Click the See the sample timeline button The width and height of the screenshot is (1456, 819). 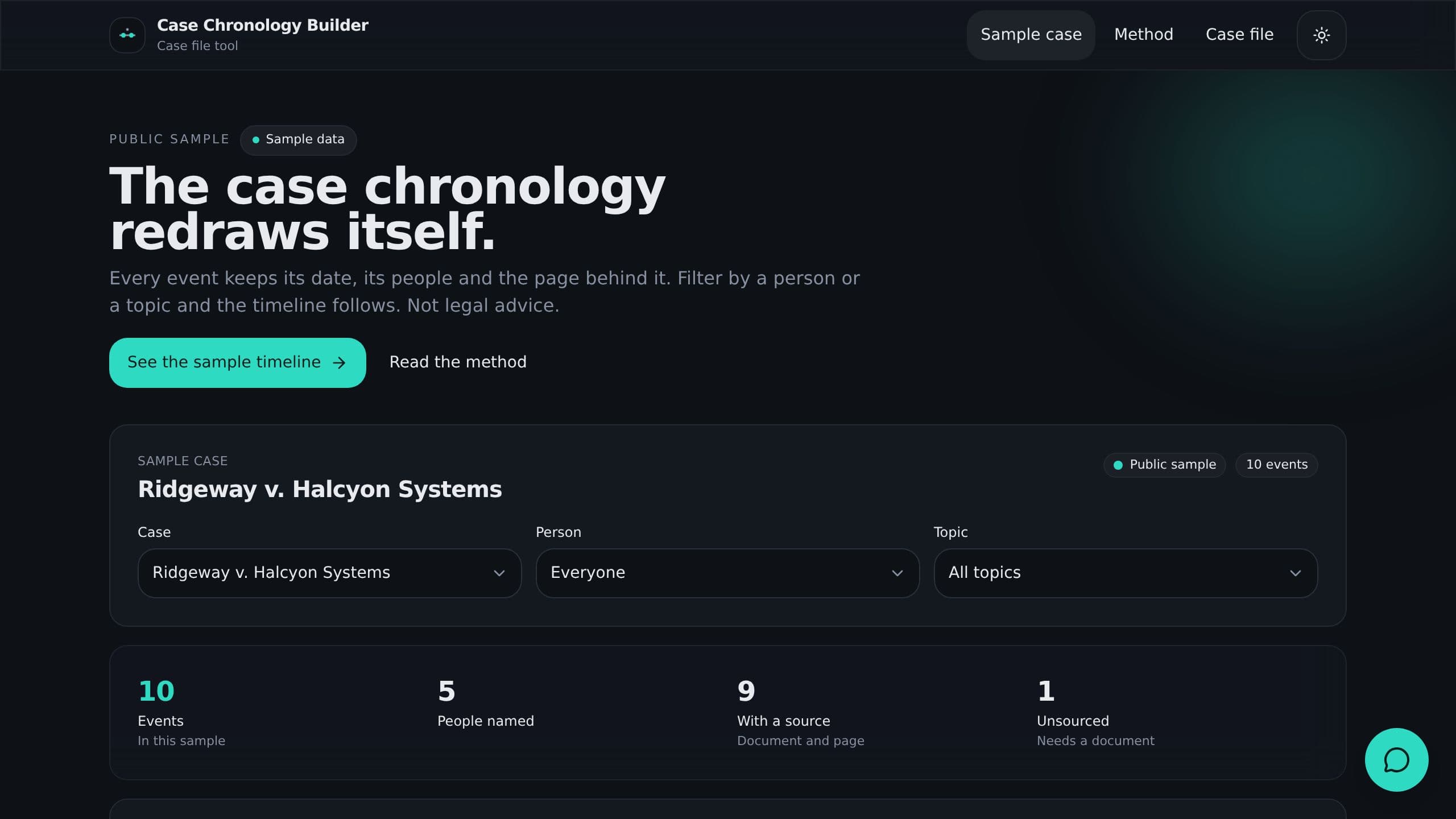(x=238, y=363)
